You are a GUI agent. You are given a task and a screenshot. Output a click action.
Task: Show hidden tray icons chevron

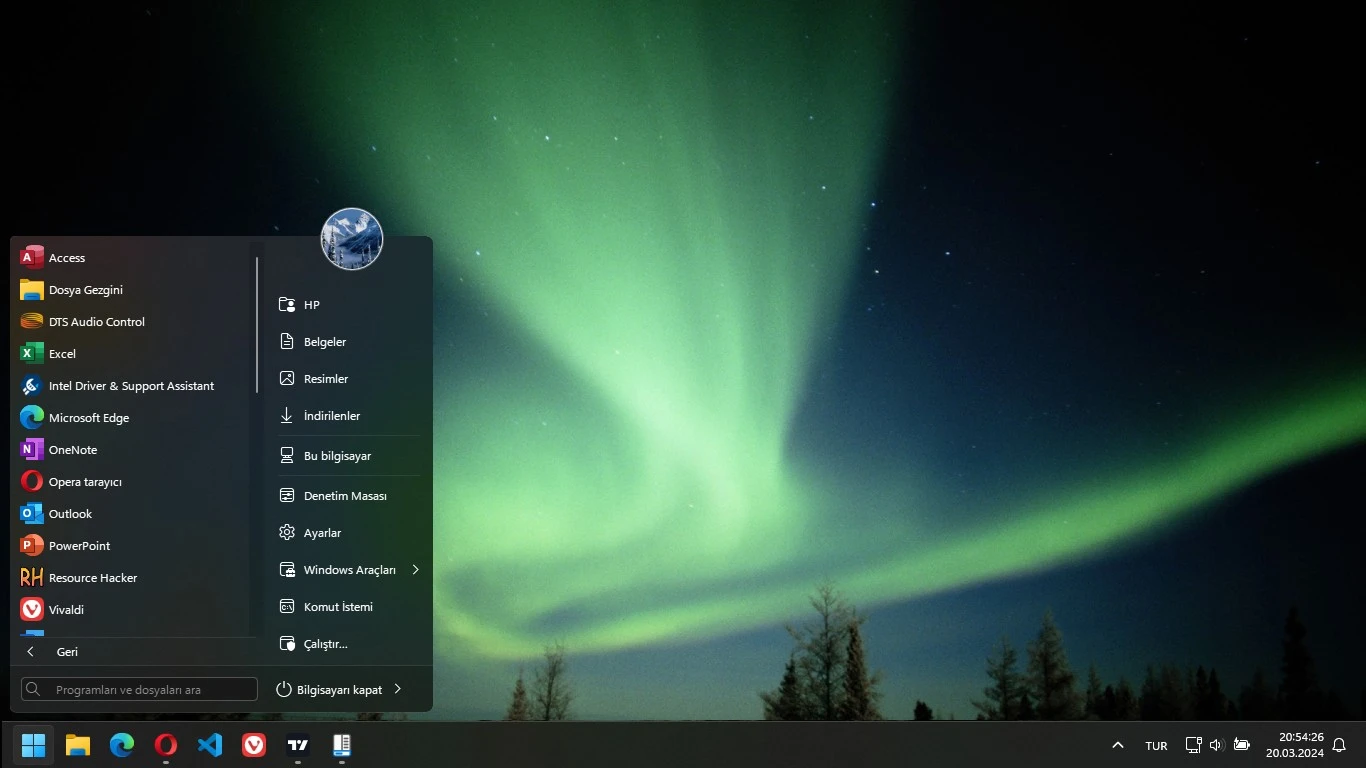[1118, 745]
